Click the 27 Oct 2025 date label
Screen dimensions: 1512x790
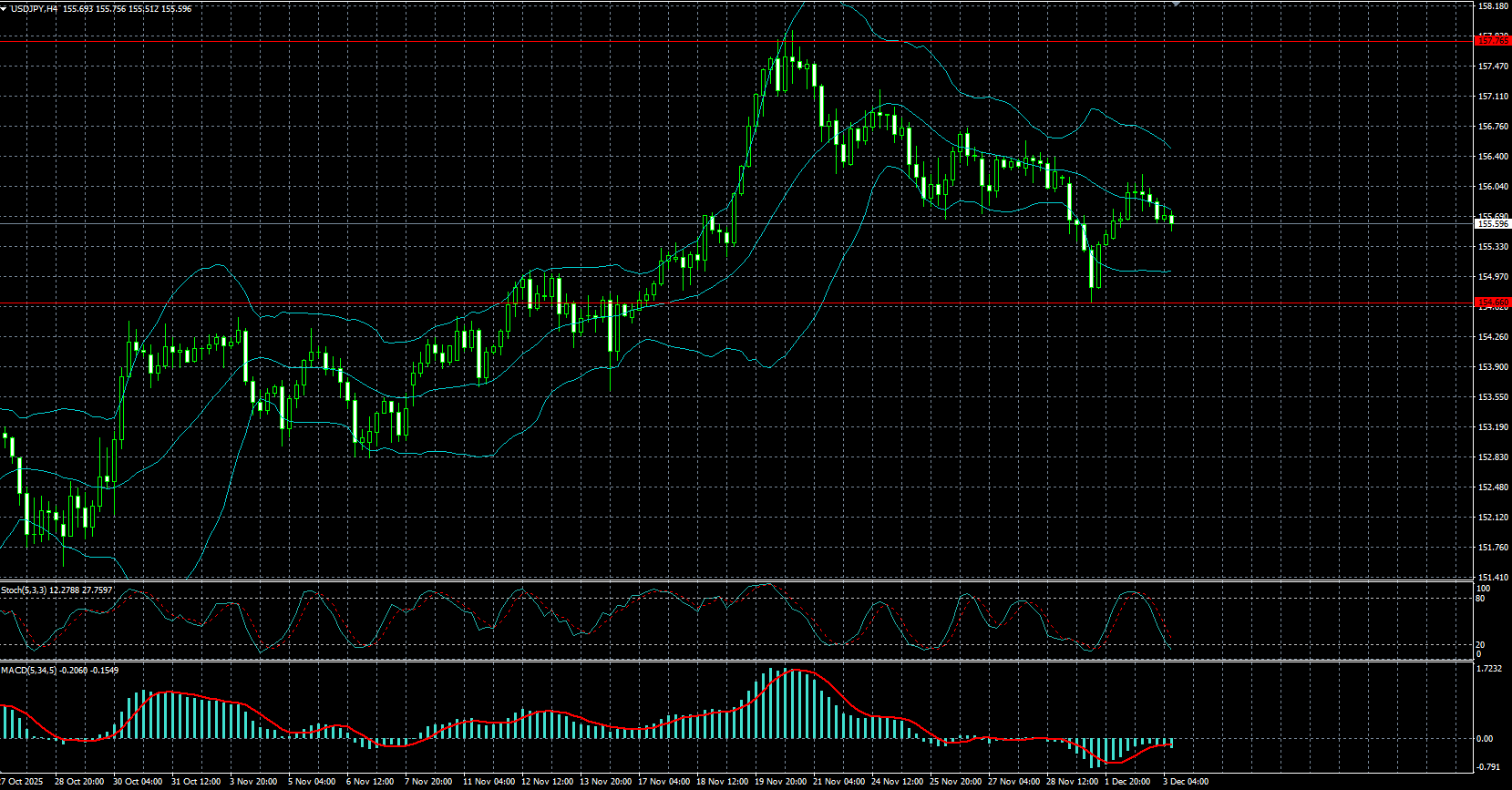[22, 782]
